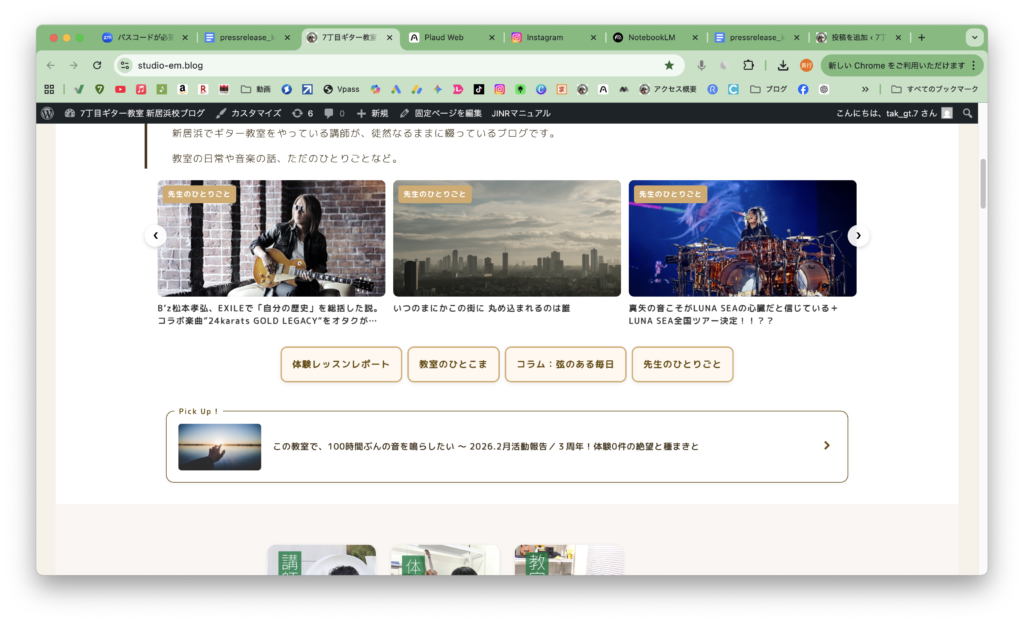Click the Chrome downloads icon
1024x623 pixels.
(782, 65)
